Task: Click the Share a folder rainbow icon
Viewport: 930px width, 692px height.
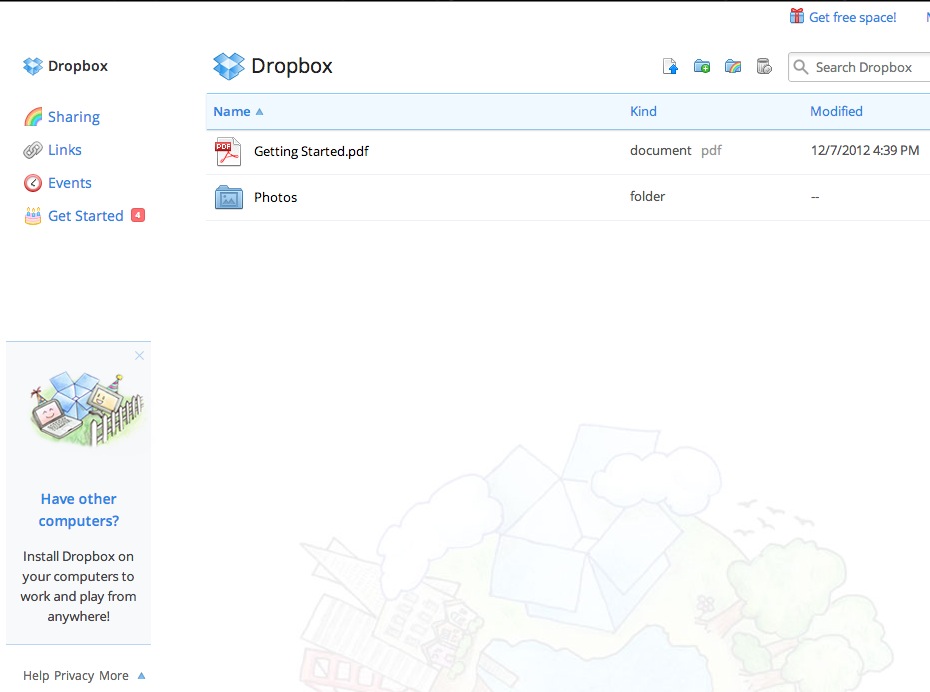Action: point(733,67)
